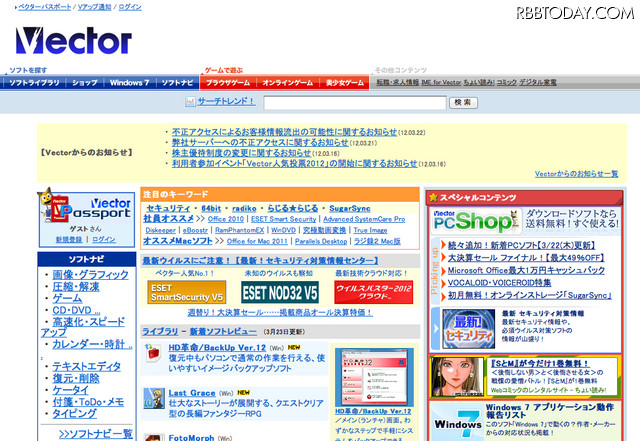Open テキストエディタ category

[87, 366]
